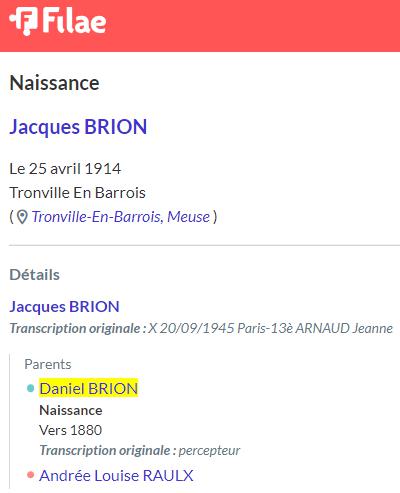Open the large Jacques BRION title link
400x493 pixels.
(x=78, y=127)
